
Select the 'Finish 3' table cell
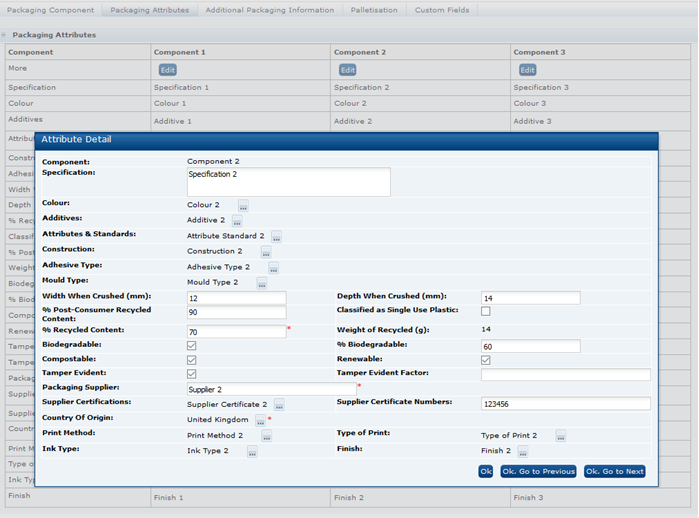click(x=600, y=497)
